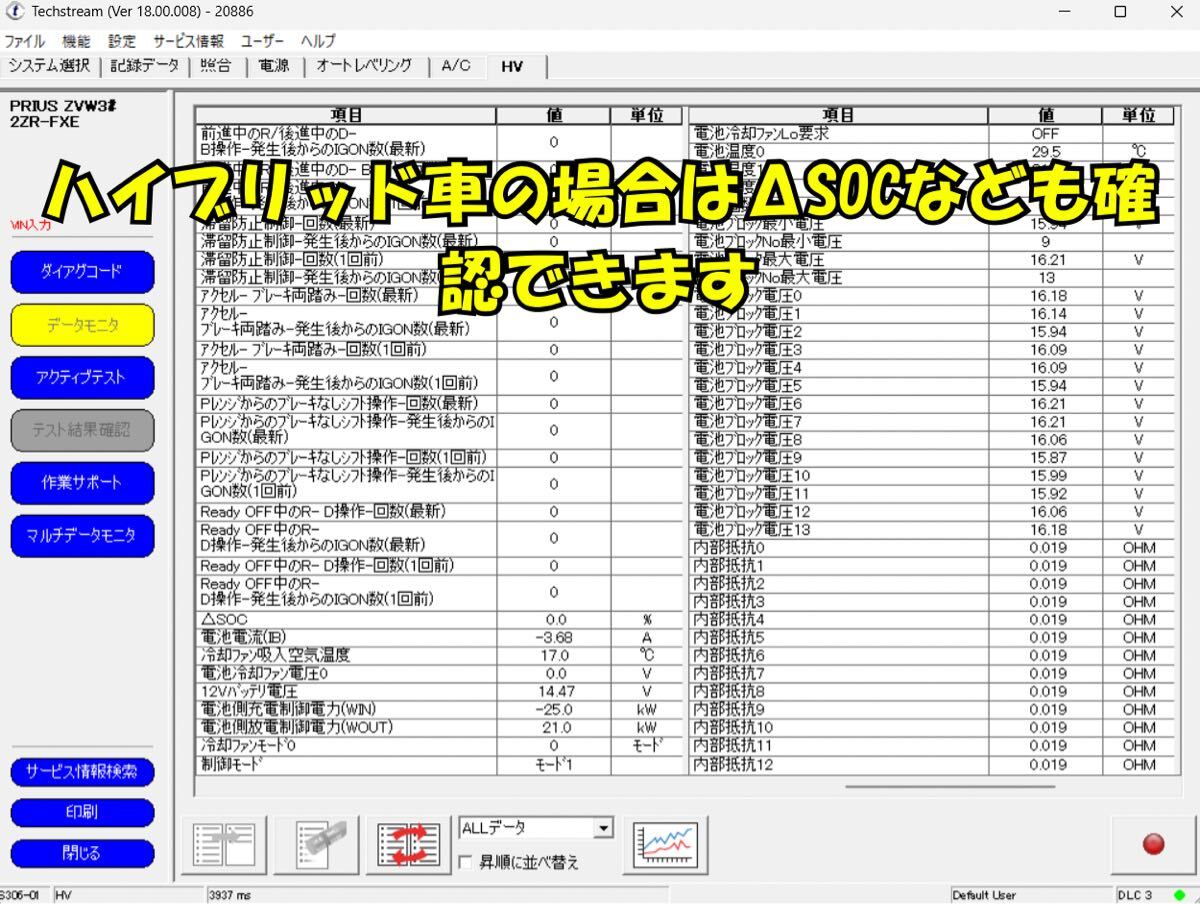The width and height of the screenshot is (1200, 904).
Task: Open アクティブテスト mode
Action: pyautogui.click(x=81, y=377)
